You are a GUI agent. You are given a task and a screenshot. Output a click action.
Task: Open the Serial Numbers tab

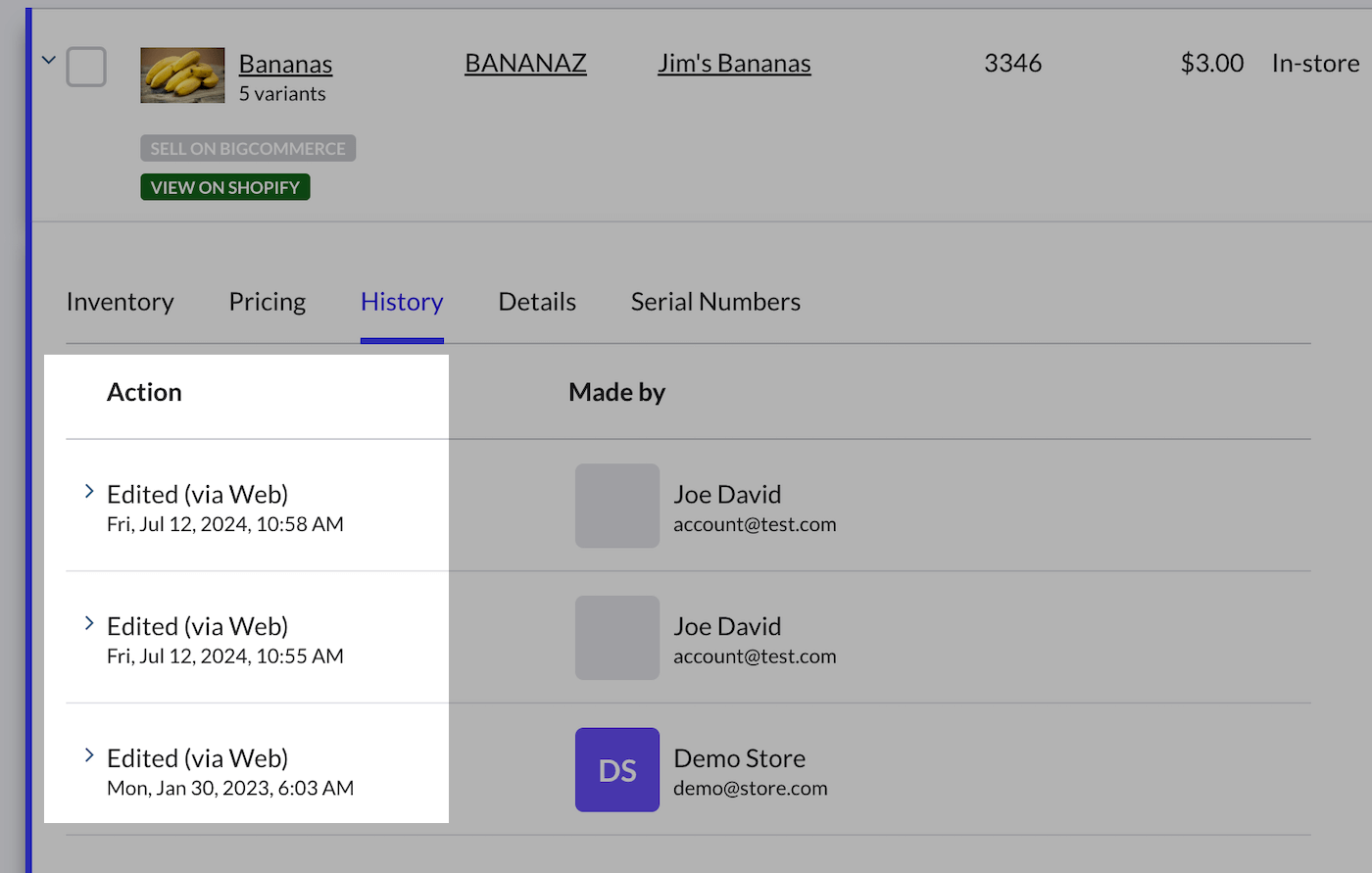tap(715, 302)
